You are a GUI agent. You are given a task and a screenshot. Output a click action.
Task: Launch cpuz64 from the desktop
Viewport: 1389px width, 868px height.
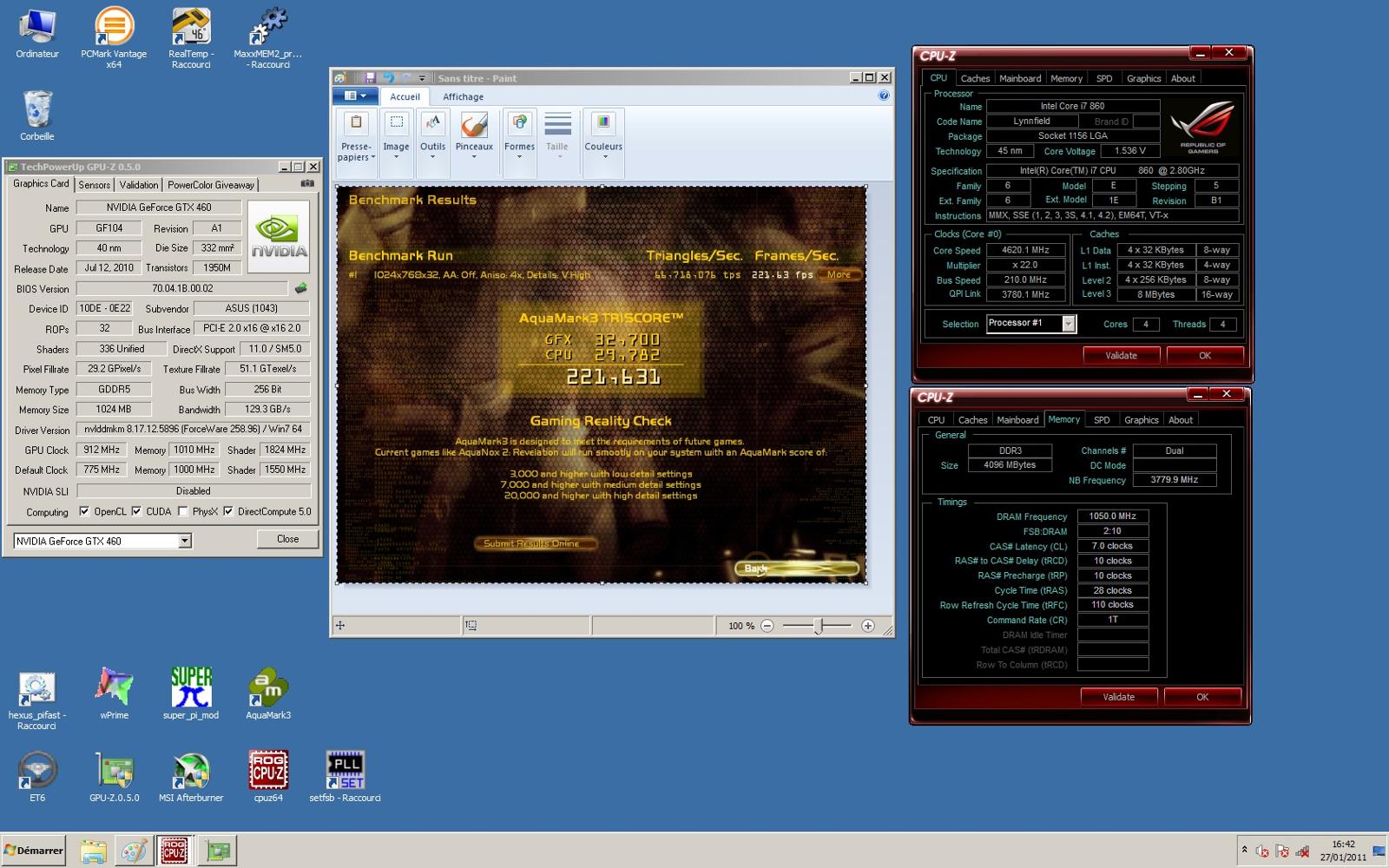[x=268, y=776]
